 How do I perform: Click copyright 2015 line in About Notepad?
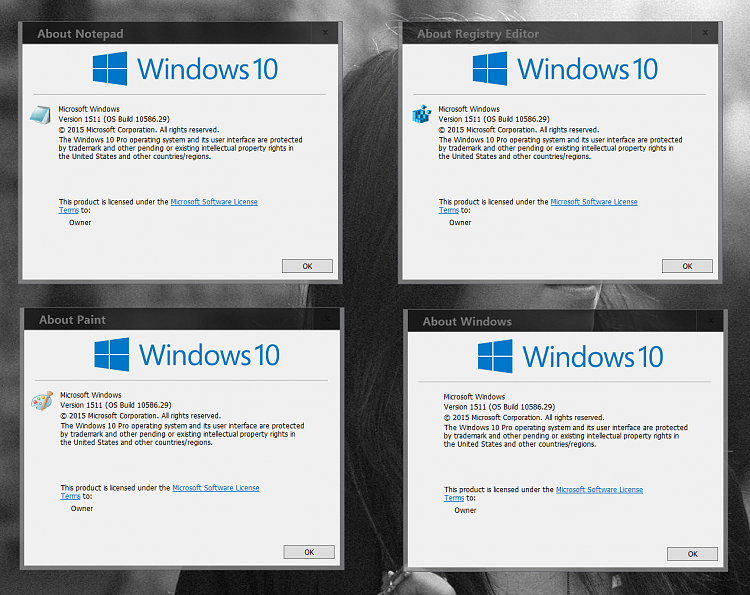pos(139,130)
